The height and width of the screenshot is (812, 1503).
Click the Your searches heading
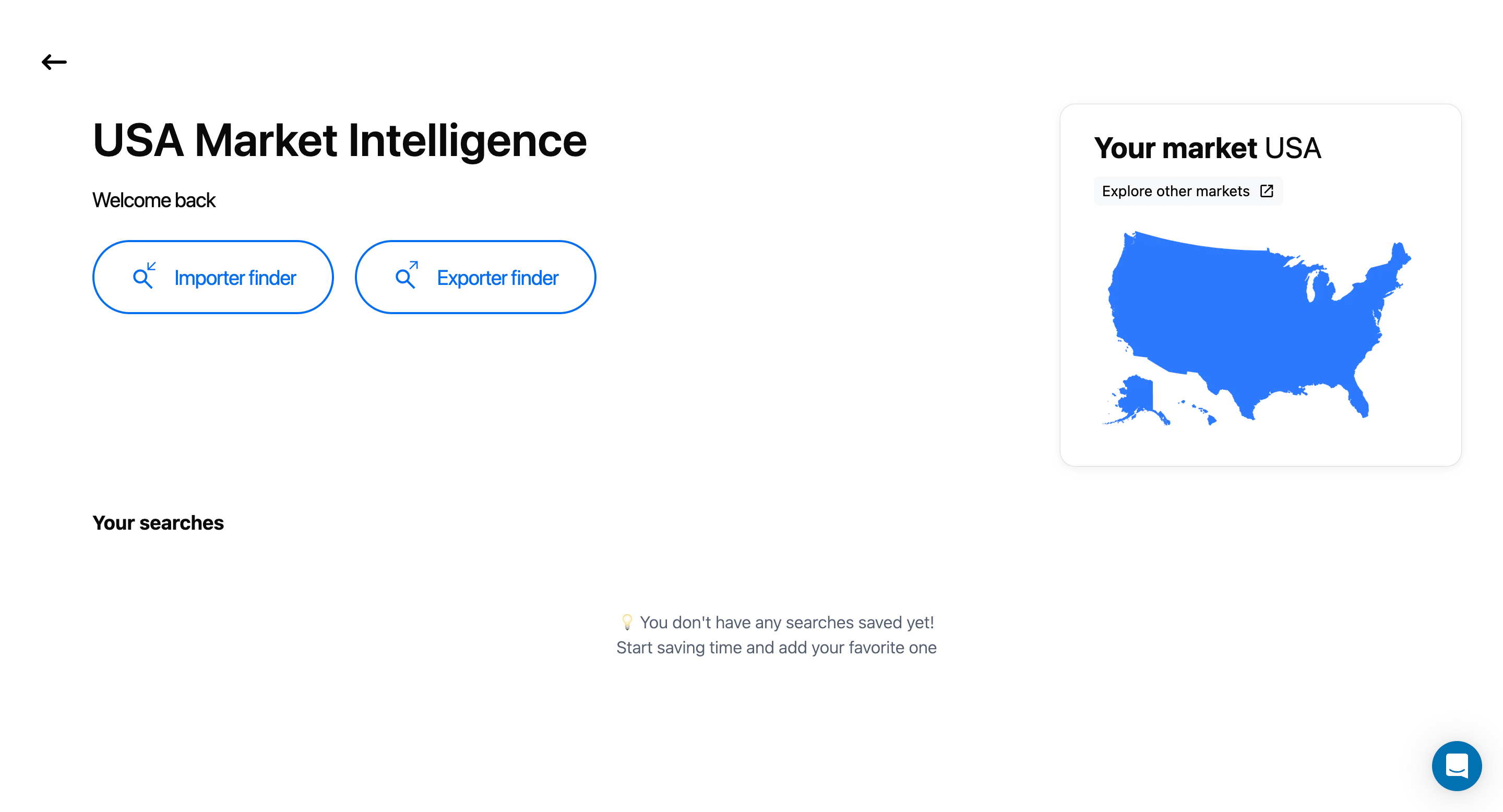click(x=158, y=523)
